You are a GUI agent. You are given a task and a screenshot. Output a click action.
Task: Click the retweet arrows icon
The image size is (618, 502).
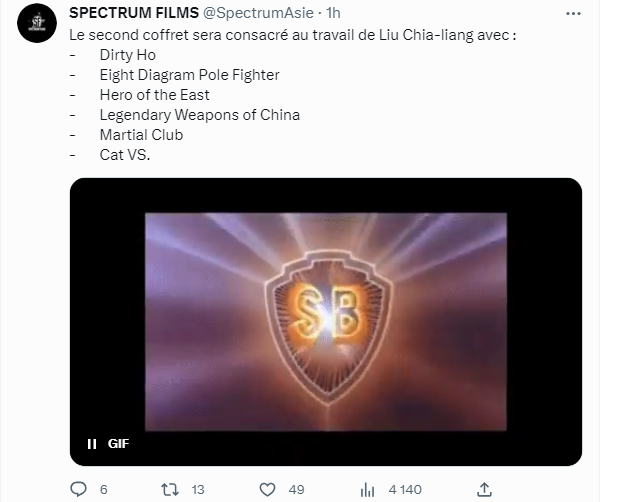(170, 489)
